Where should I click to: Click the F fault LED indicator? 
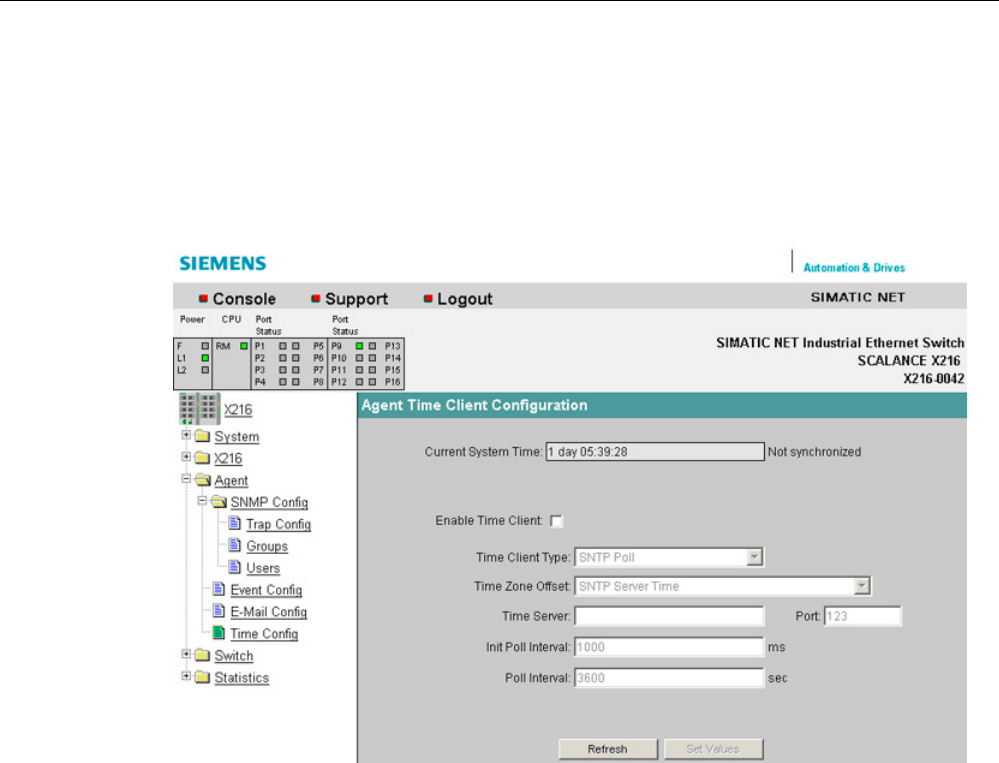[x=205, y=346]
